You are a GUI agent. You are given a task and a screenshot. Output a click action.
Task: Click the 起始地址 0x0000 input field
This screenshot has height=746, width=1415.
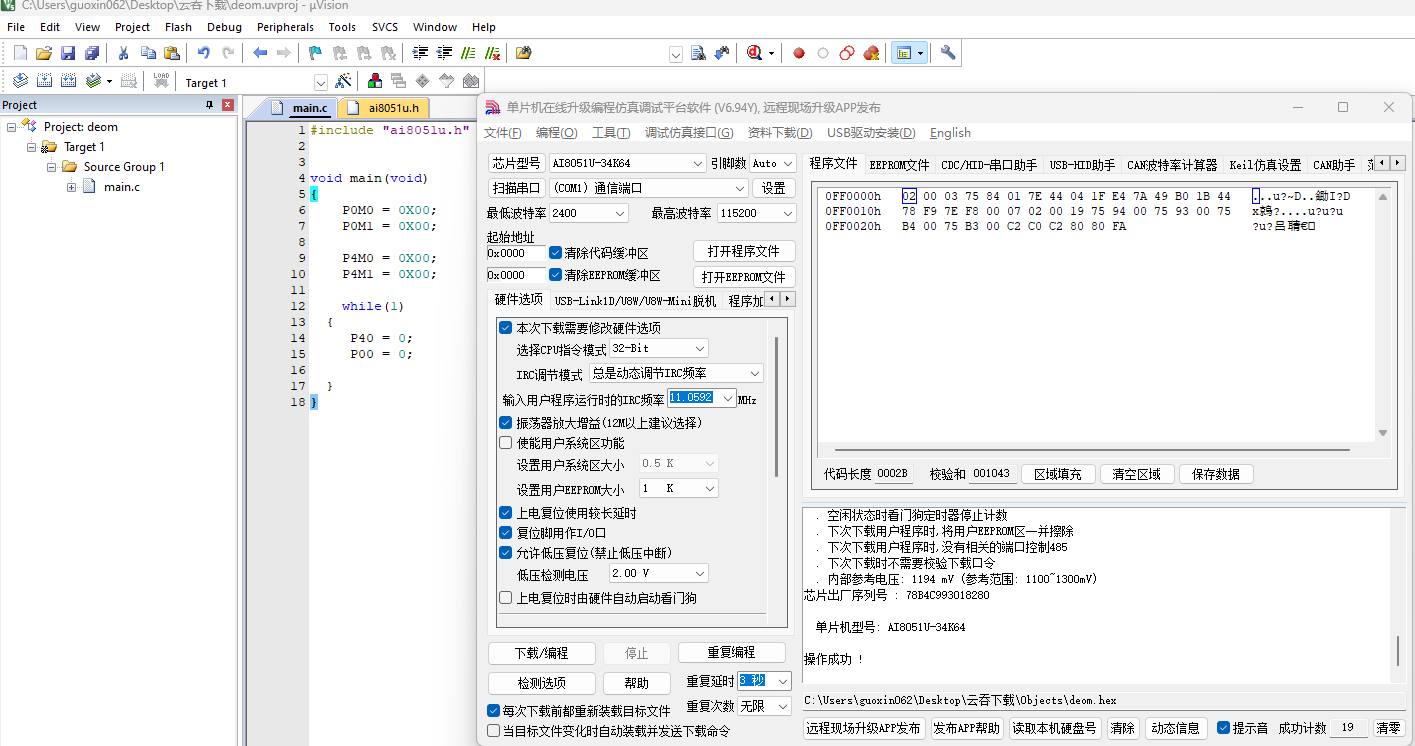click(x=515, y=253)
